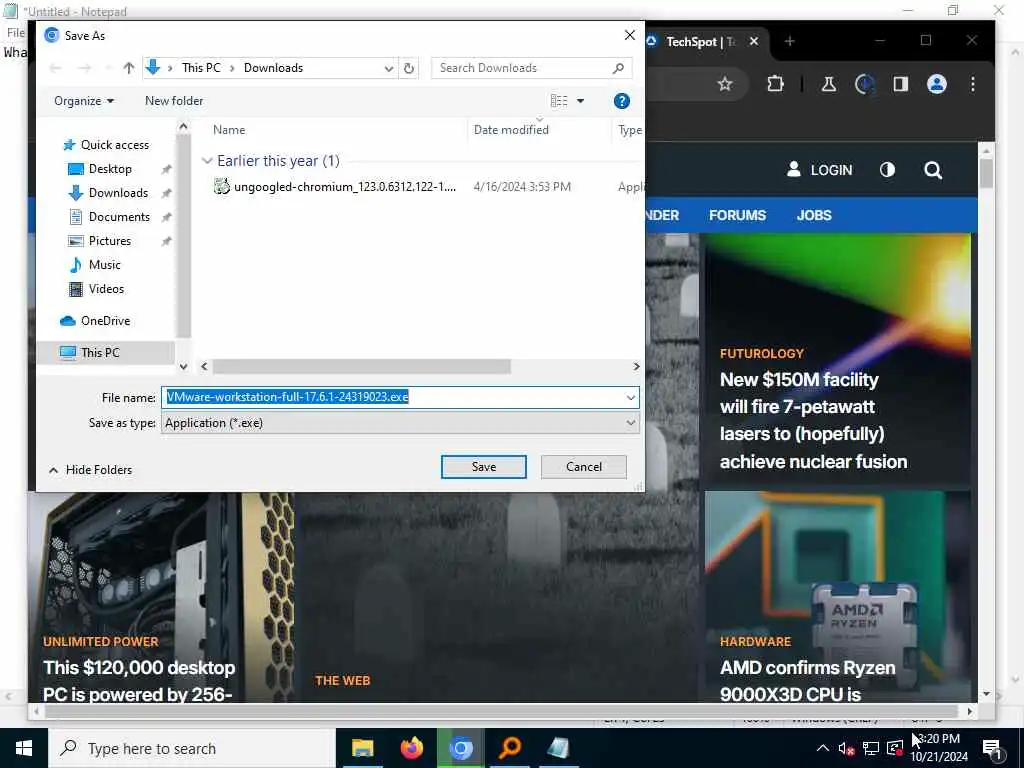Image resolution: width=1024 pixels, height=768 pixels.
Task: Click the Save button in the dialog
Action: point(483,467)
